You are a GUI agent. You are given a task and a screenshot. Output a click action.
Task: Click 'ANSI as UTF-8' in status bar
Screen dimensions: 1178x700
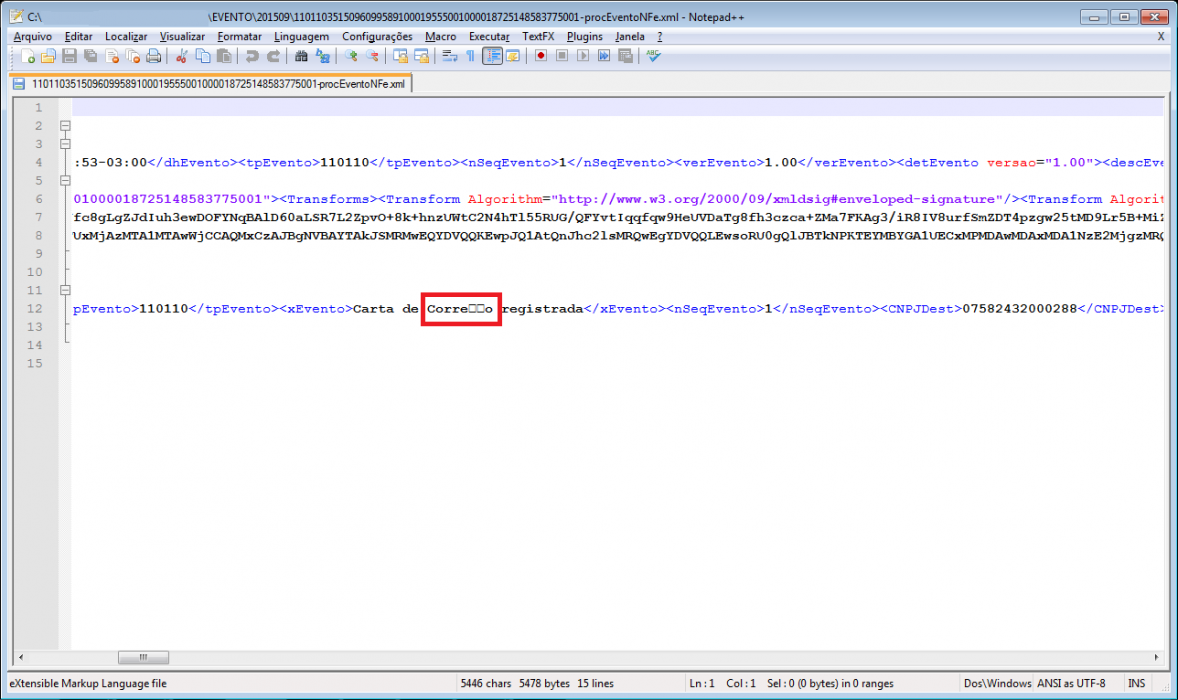coord(1071,683)
